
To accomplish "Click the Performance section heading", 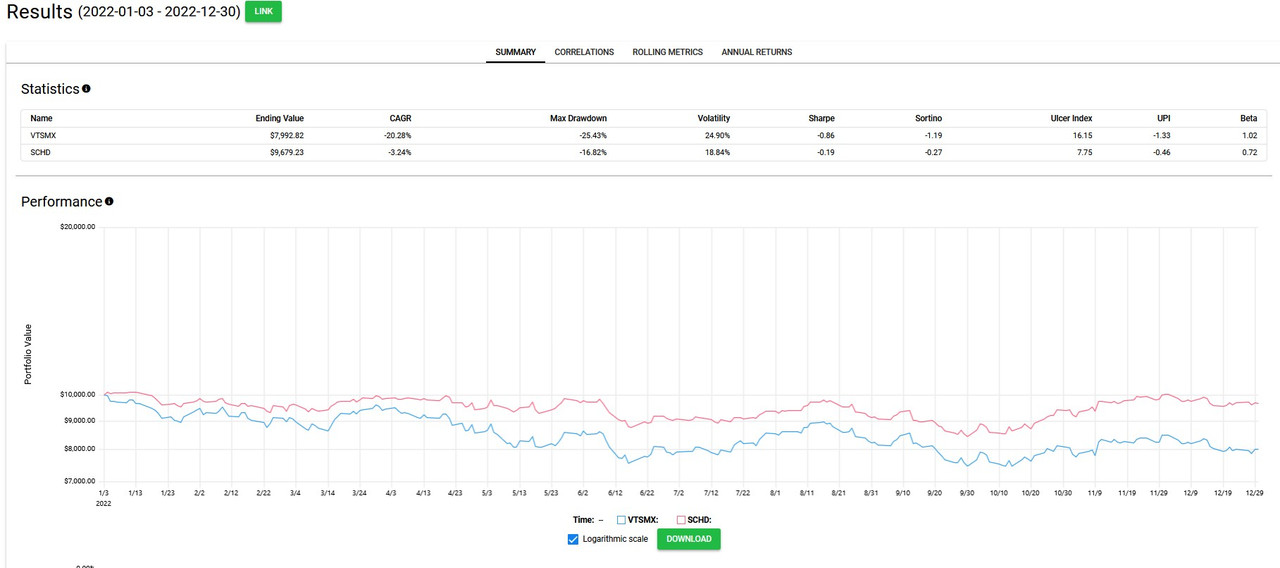I will 62,201.
